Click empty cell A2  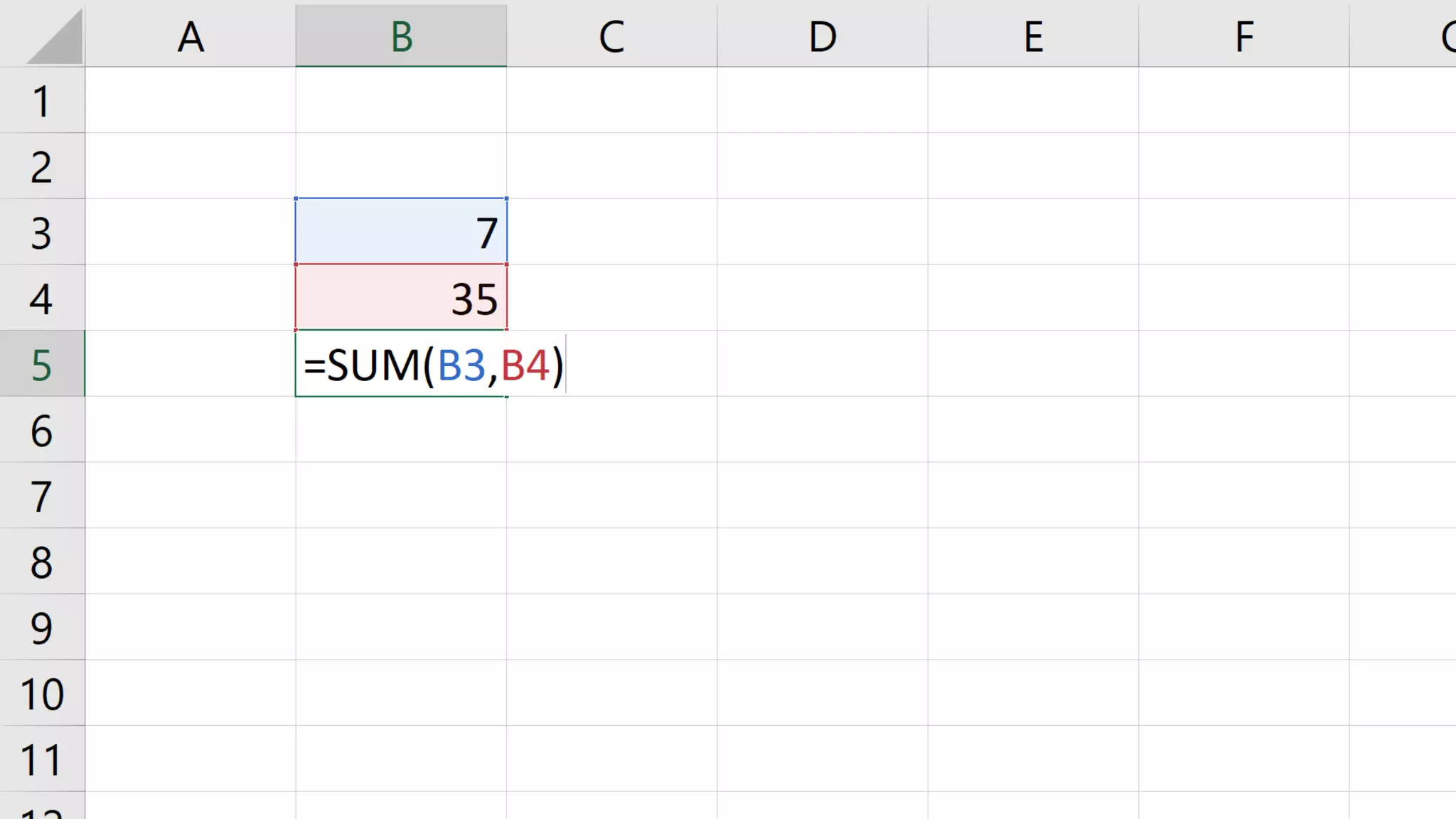[190, 166]
